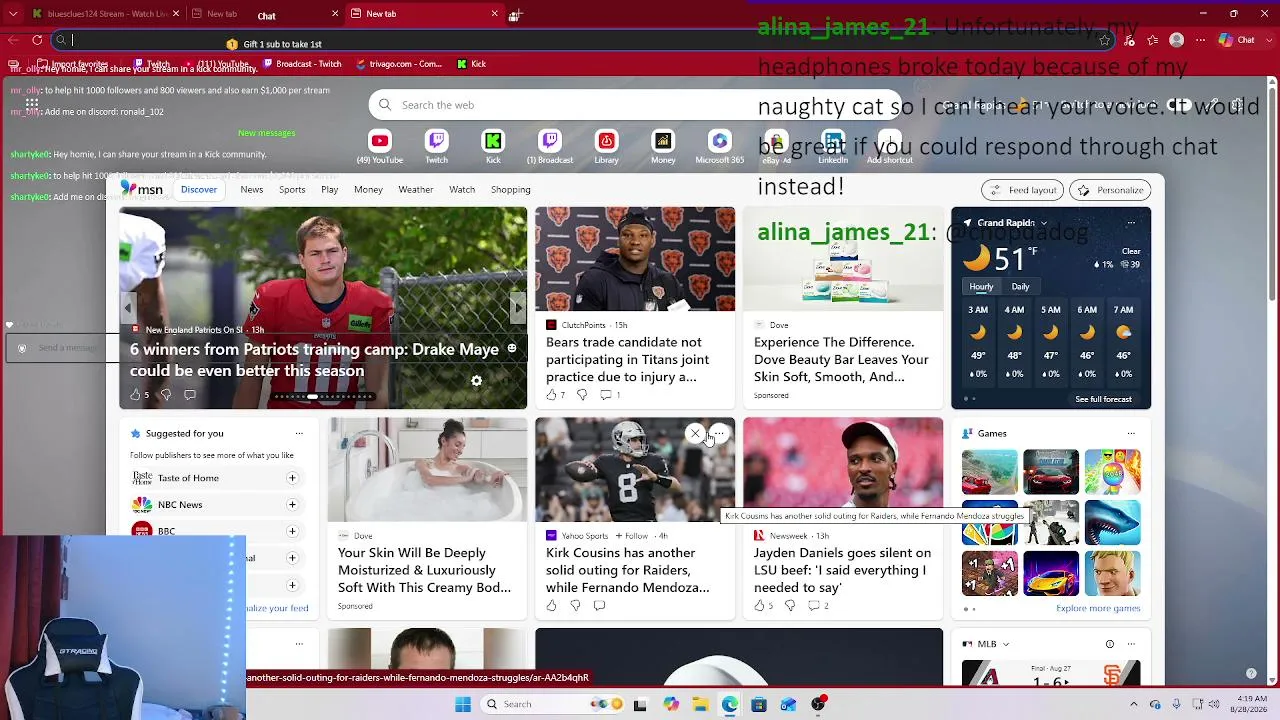Open Suggested for you more options menu

click(x=299, y=433)
